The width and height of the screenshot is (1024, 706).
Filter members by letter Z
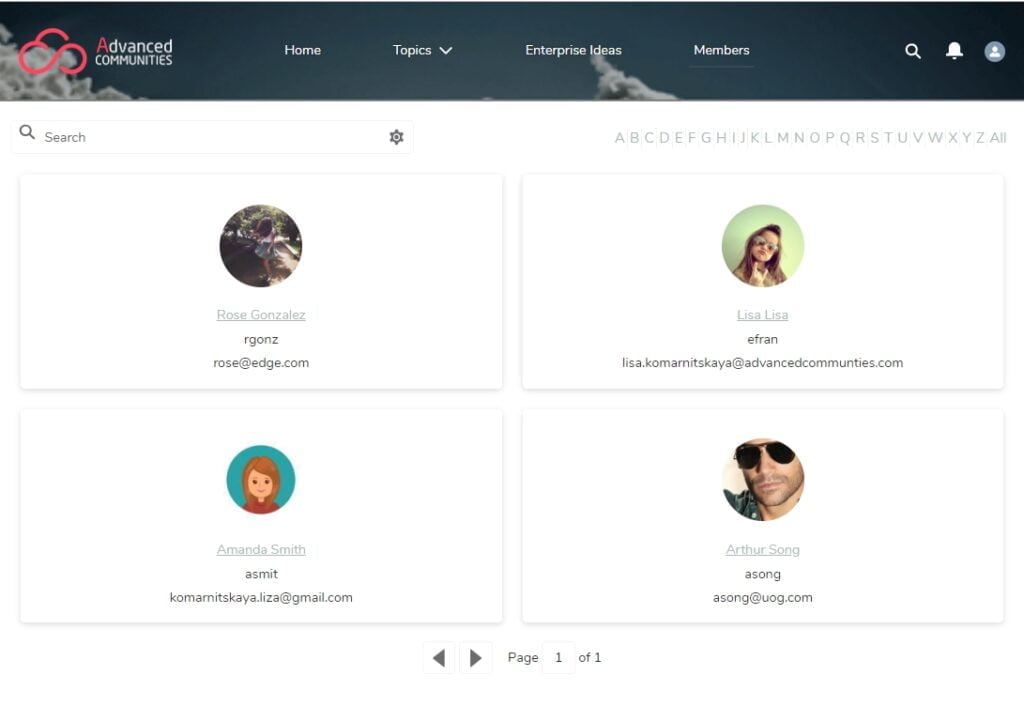point(980,138)
